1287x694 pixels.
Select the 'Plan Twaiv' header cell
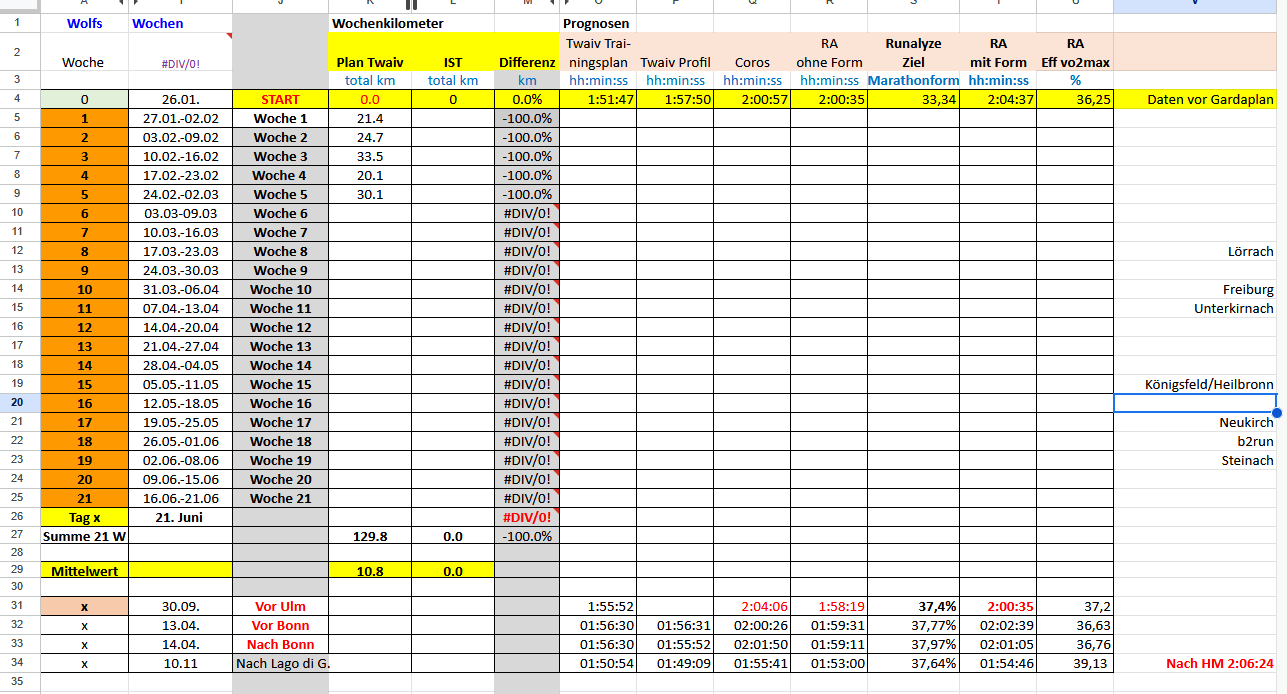point(370,52)
